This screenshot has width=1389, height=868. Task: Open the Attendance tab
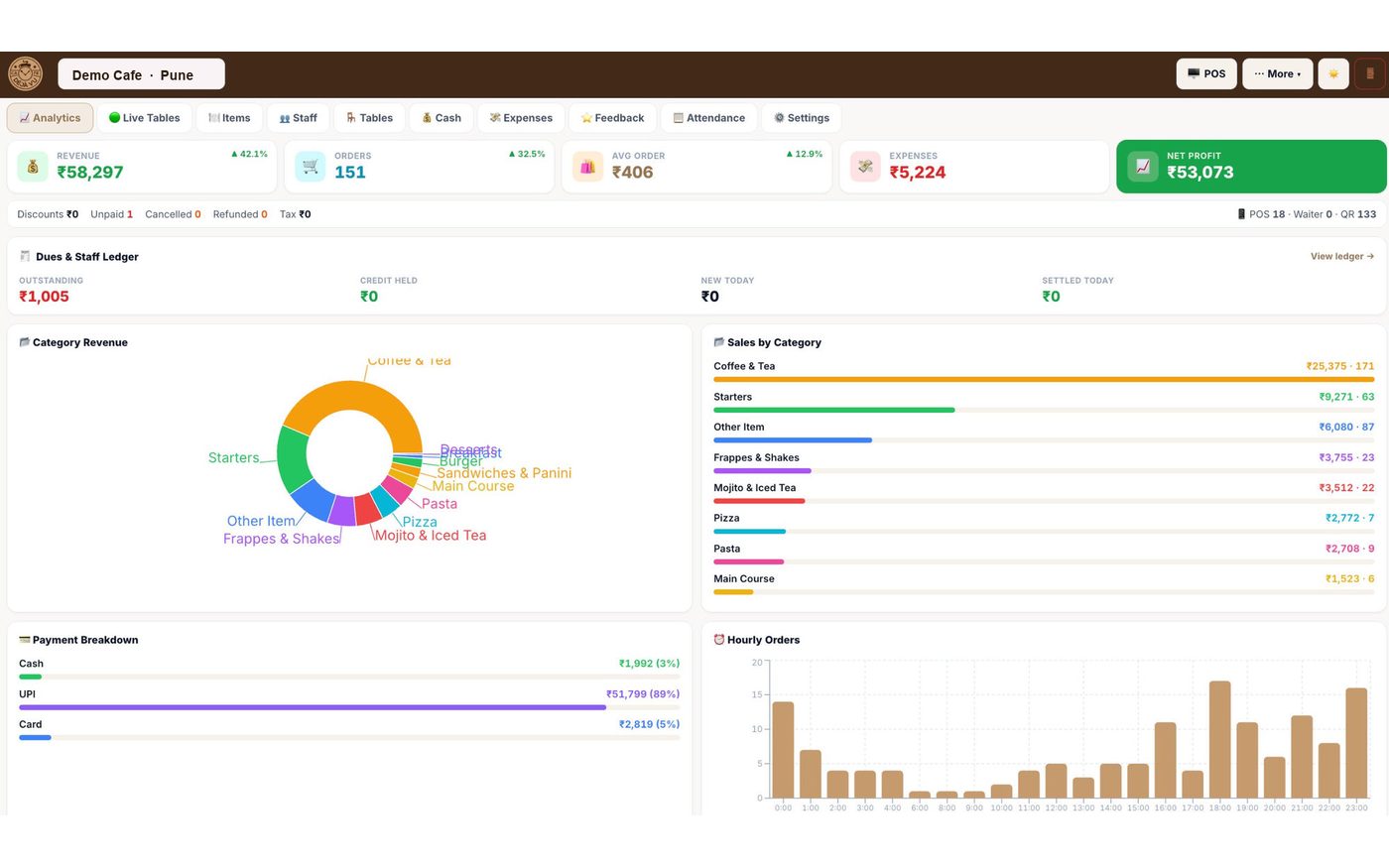click(708, 118)
